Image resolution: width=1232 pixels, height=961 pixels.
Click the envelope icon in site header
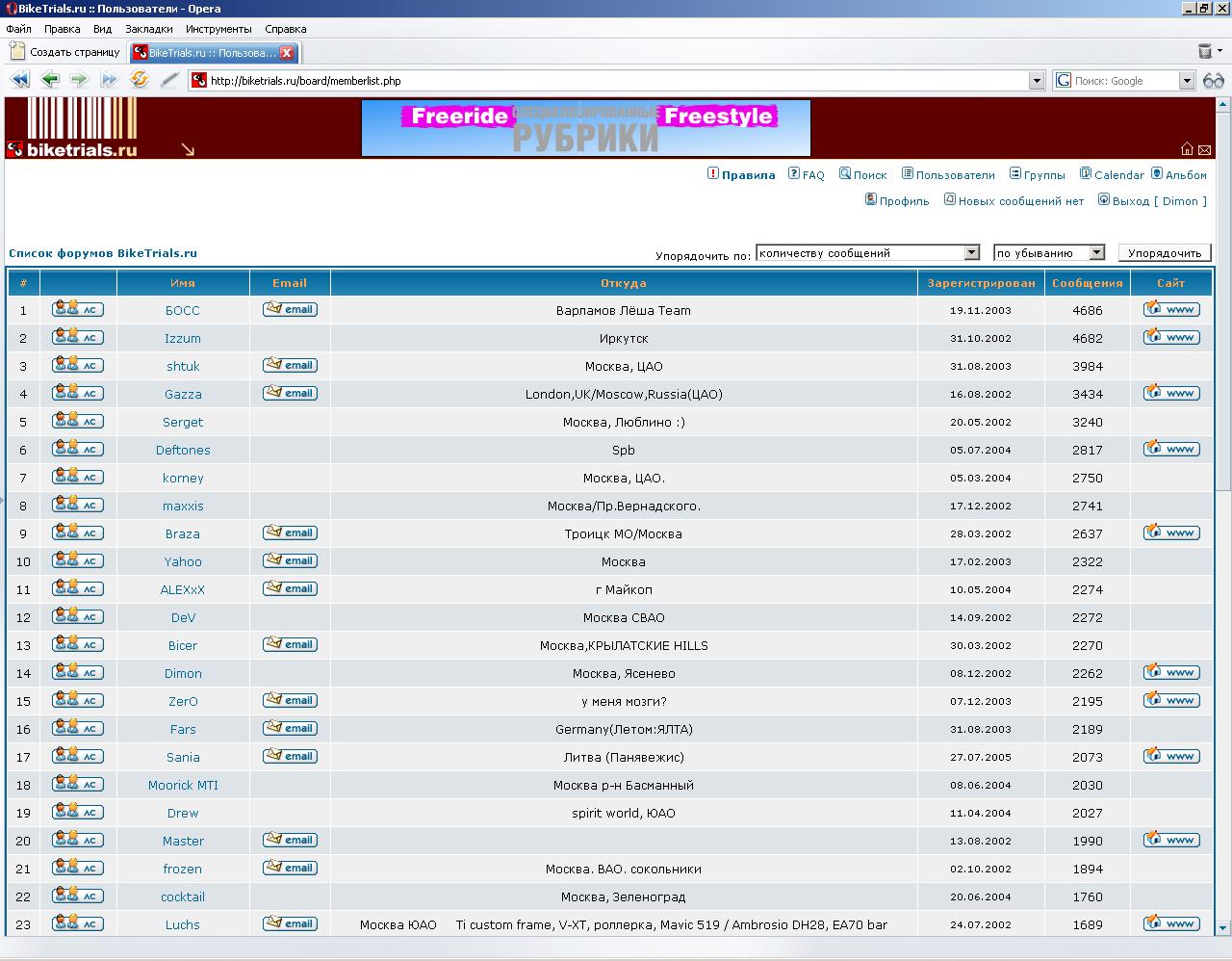(x=1204, y=149)
